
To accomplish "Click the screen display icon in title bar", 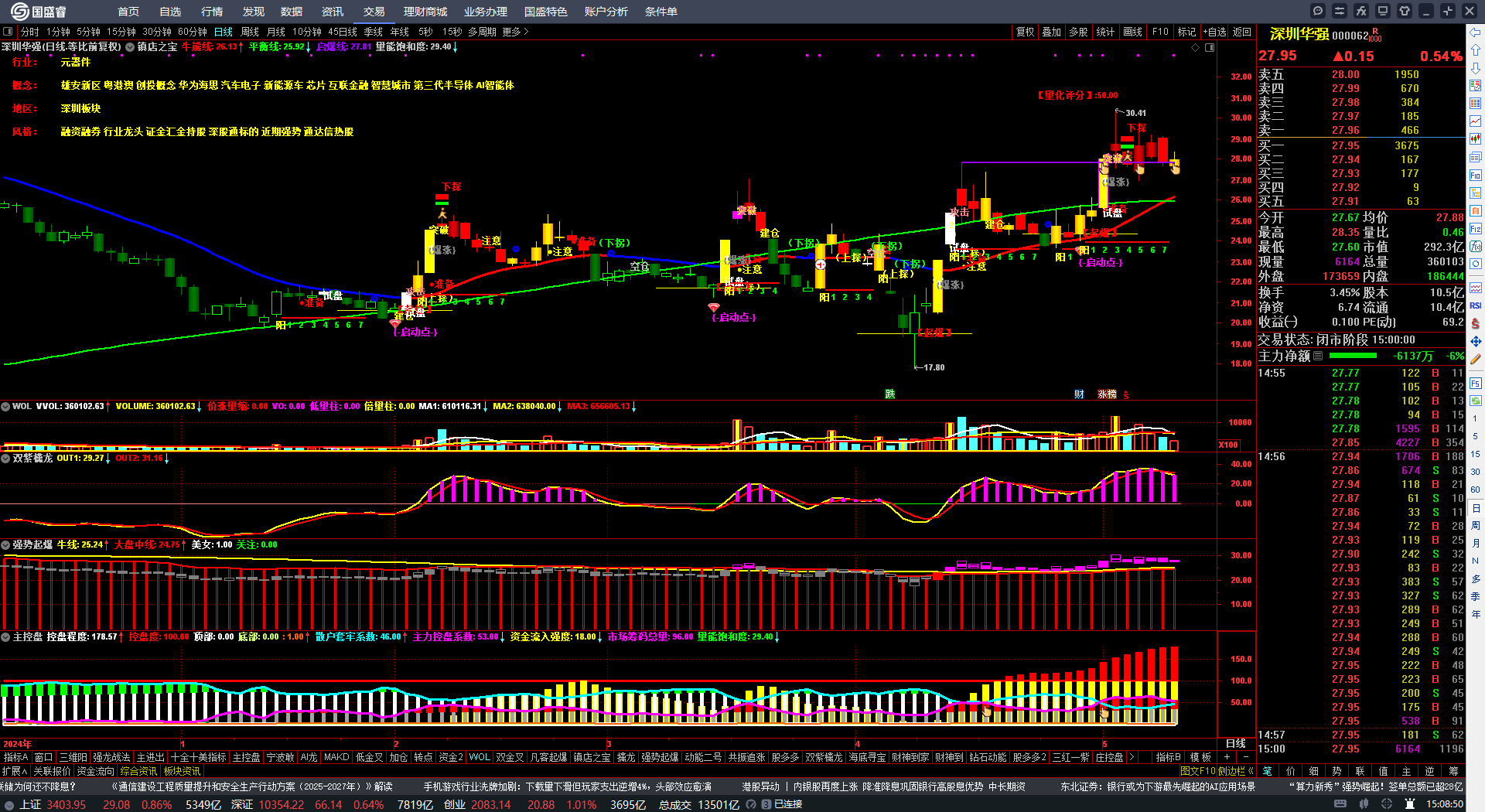I will click(1383, 11).
